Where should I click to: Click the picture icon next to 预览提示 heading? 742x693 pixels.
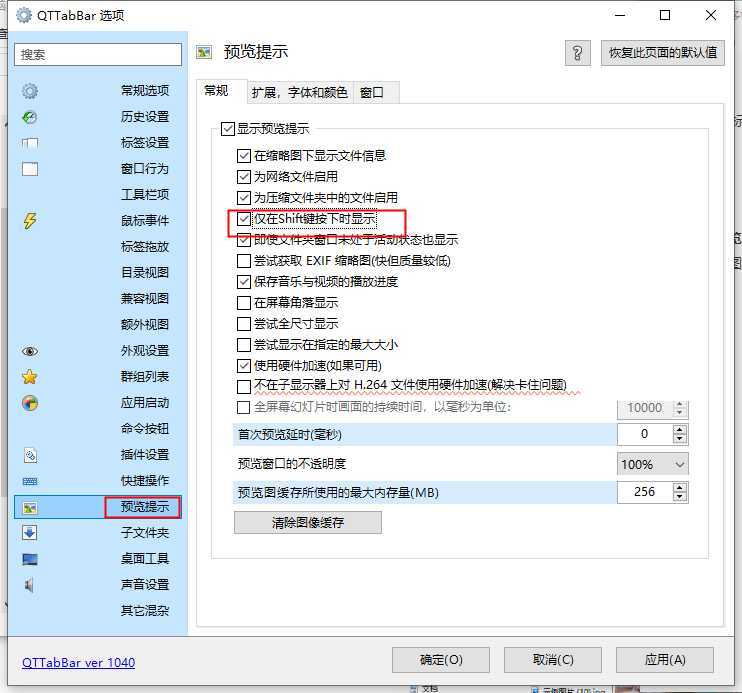[204, 52]
